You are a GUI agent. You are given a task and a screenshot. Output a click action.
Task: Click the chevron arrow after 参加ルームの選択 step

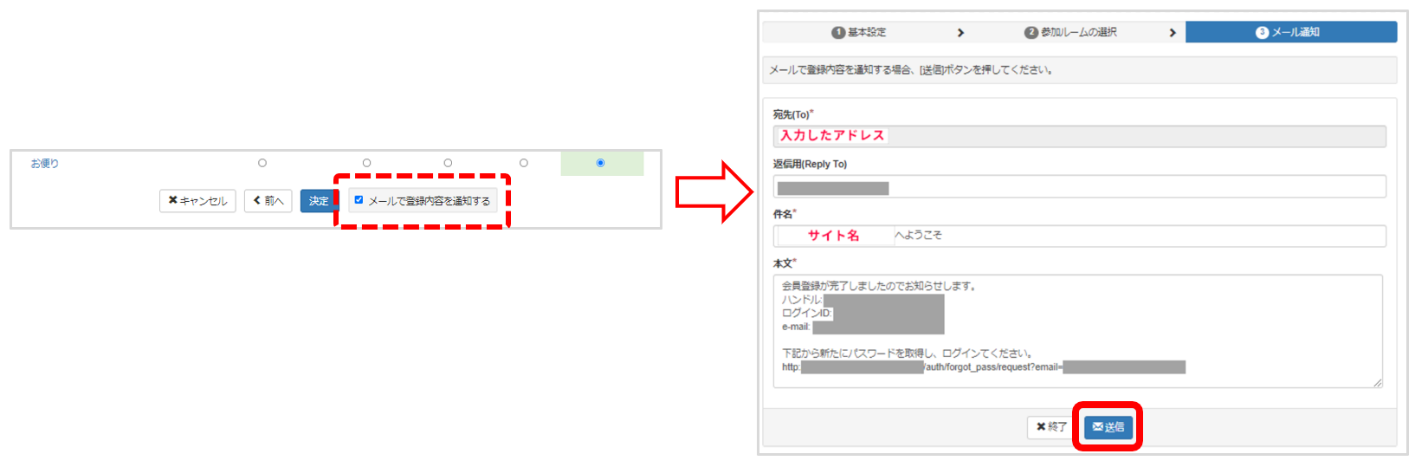(1172, 32)
